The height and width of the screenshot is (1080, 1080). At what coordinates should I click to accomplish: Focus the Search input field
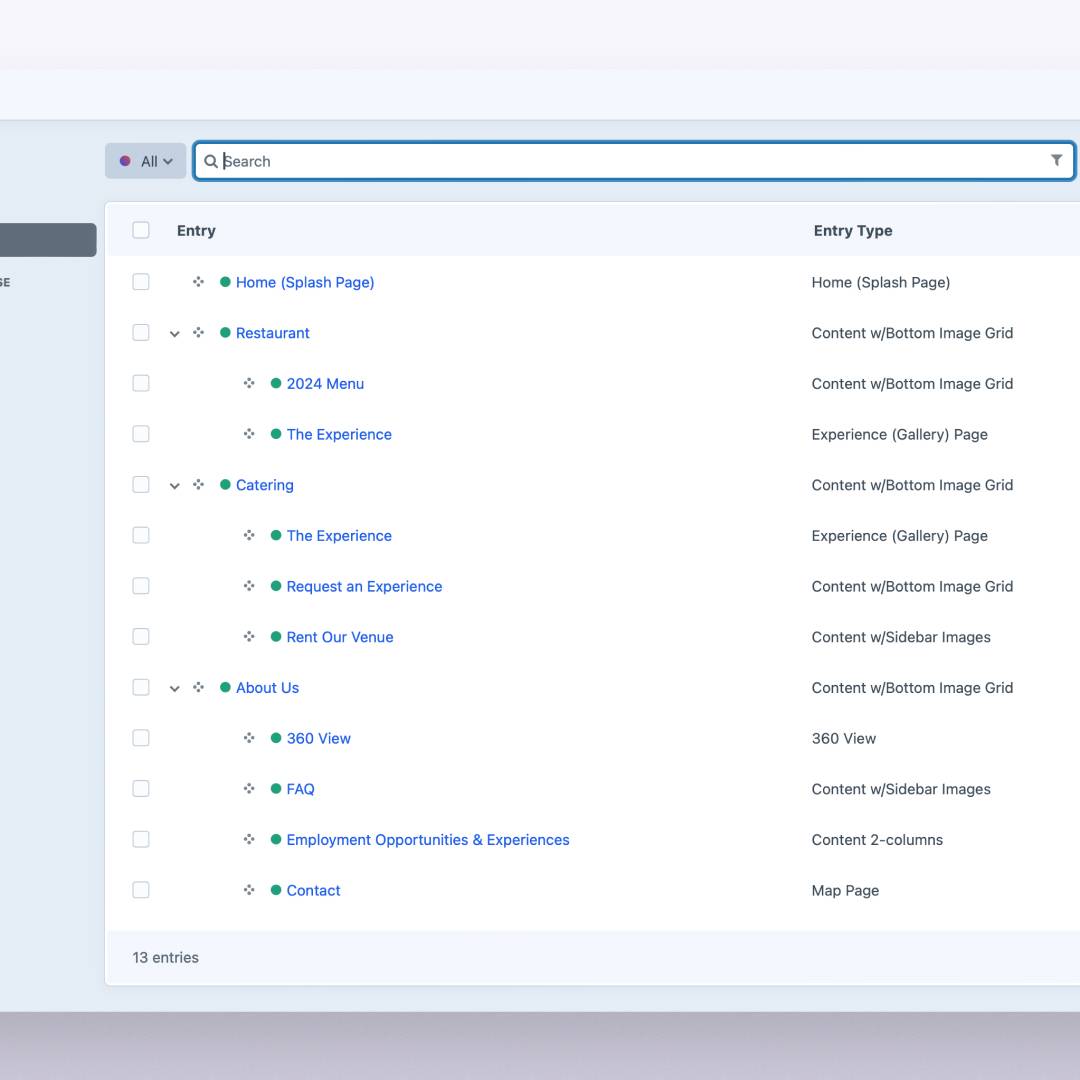click(x=630, y=161)
